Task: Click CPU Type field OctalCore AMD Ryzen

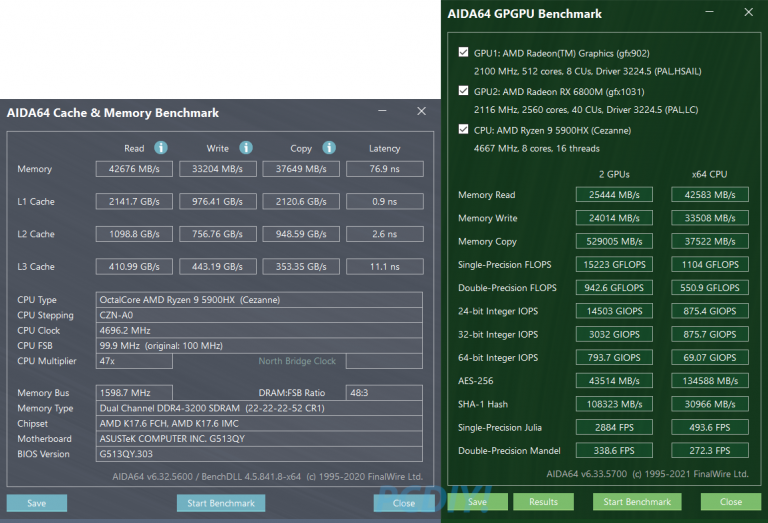Action: (x=259, y=300)
